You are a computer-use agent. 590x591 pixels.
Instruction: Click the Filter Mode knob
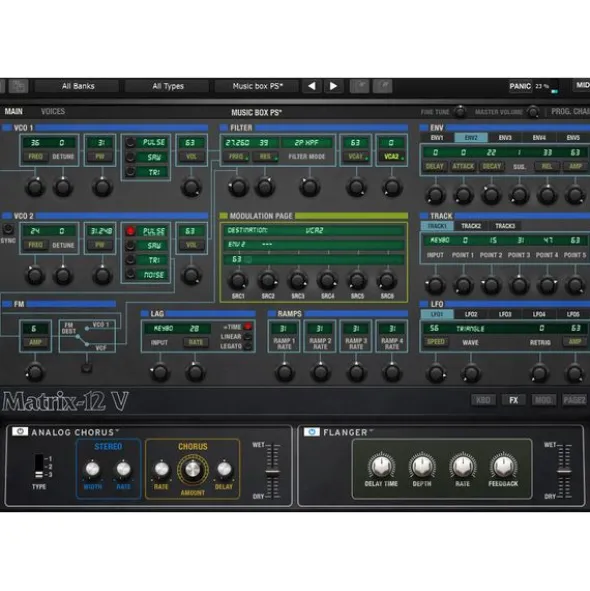(310, 187)
